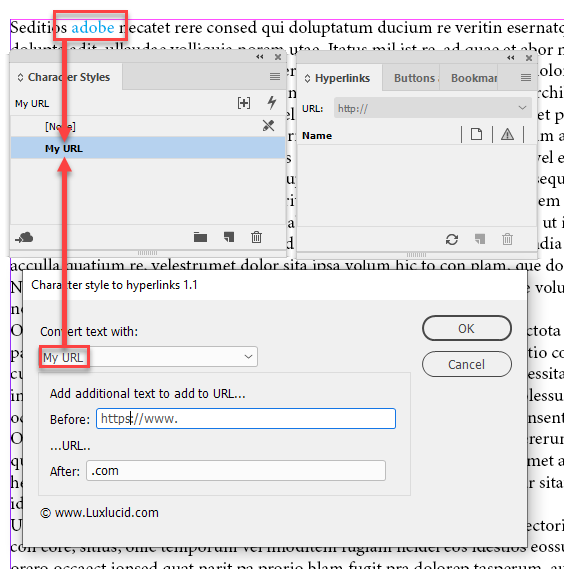This screenshot has height=569, width=564.
Task: Click the clear overrides icon beside [None]
Action: [x=268, y=126]
